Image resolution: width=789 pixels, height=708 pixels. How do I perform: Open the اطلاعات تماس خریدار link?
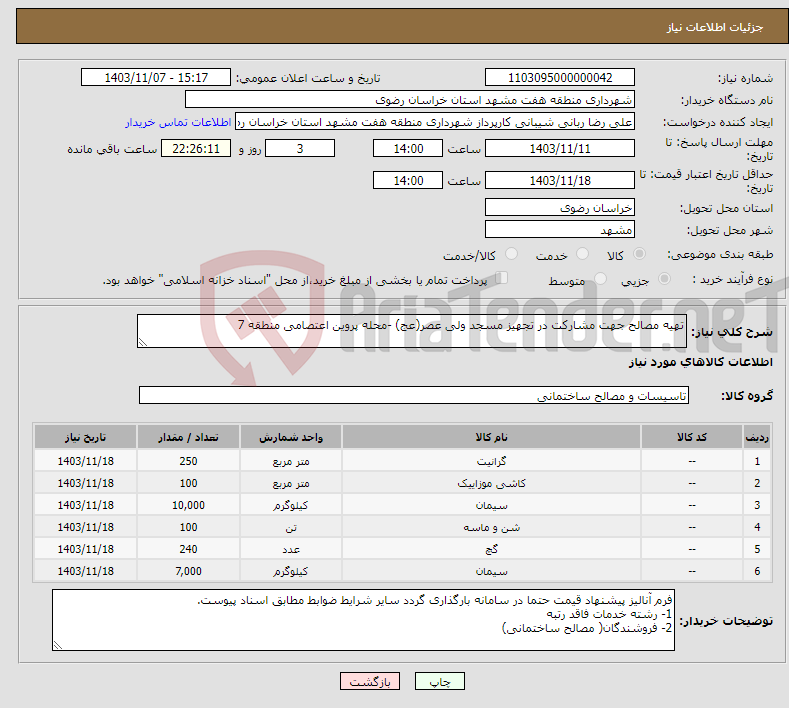tap(178, 122)
